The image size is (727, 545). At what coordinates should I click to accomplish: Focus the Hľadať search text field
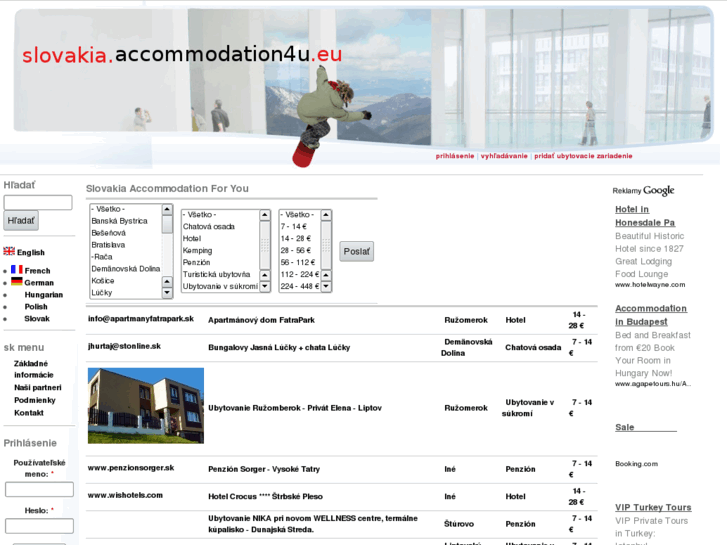click(x=38, y=202)
